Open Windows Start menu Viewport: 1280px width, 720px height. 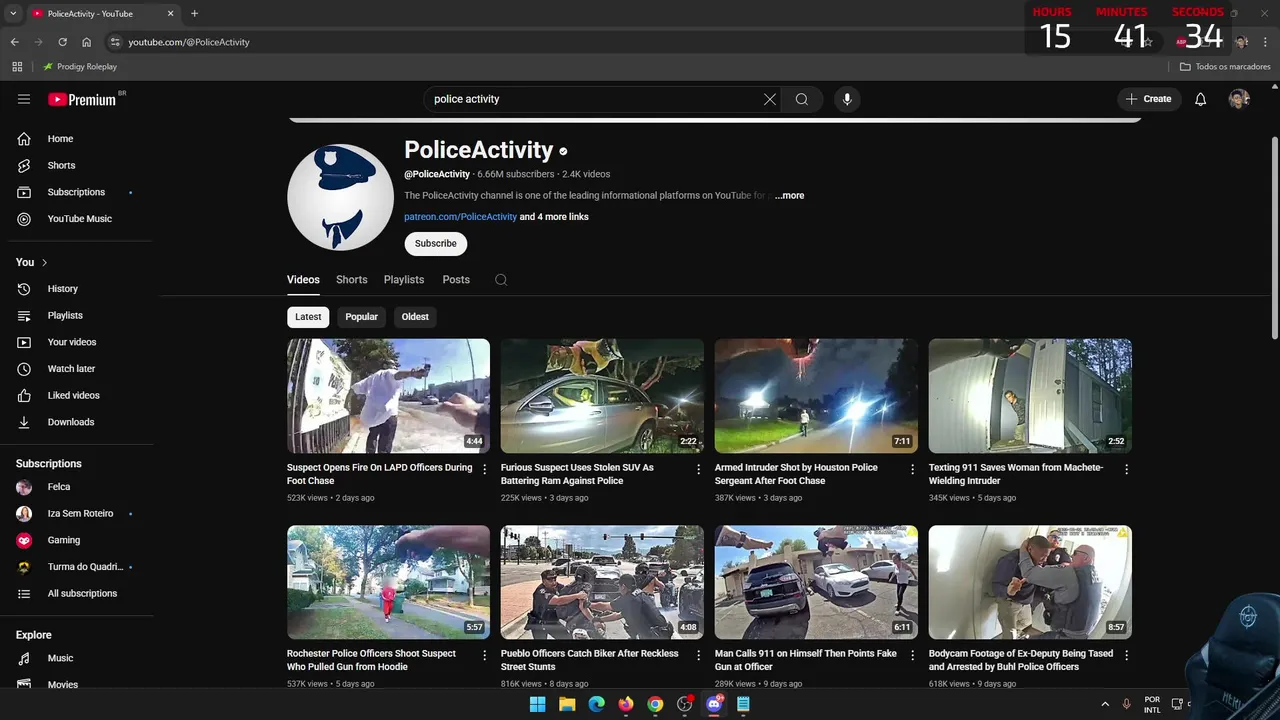(537, 704)
